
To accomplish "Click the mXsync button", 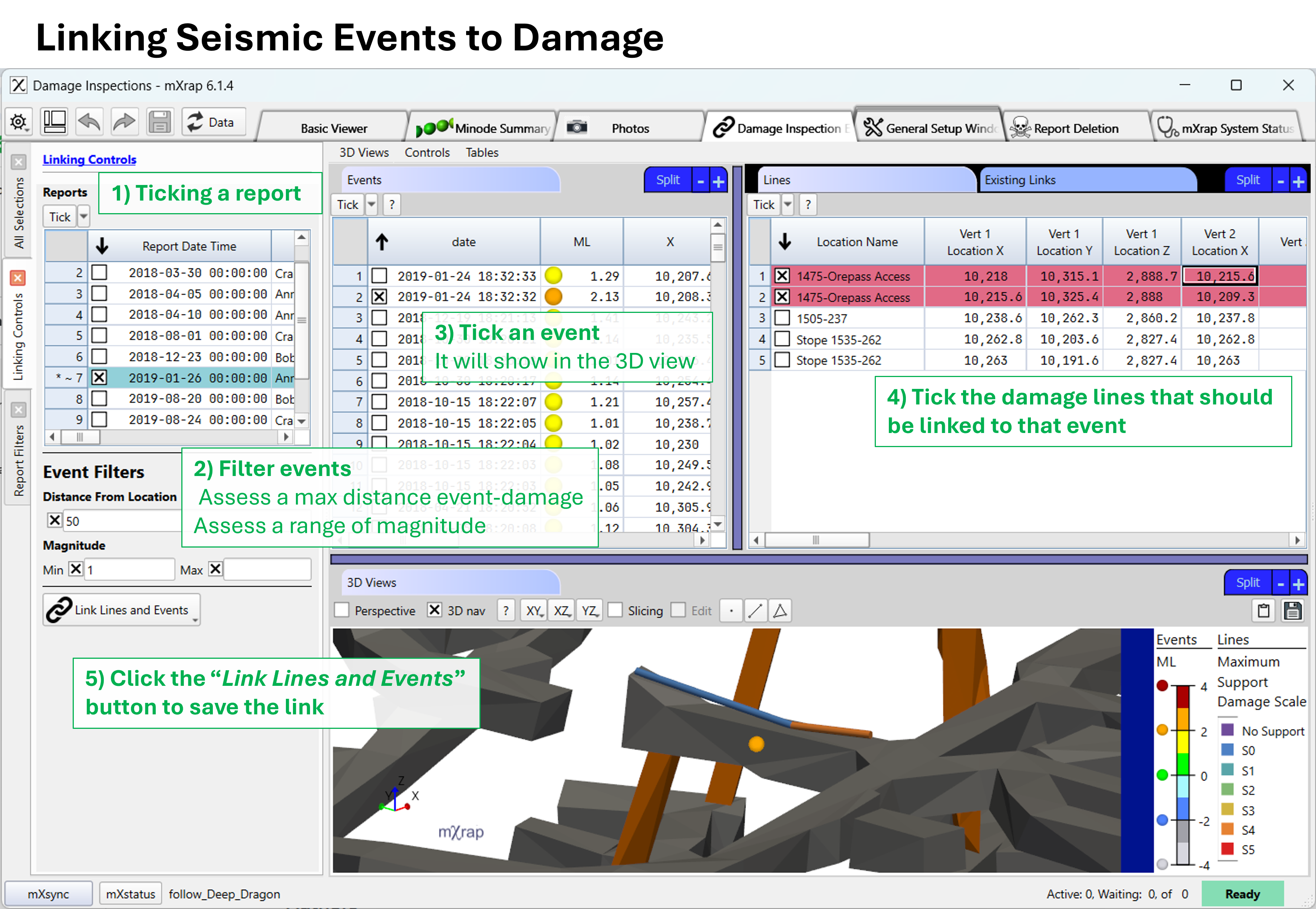I will point(49,894).
